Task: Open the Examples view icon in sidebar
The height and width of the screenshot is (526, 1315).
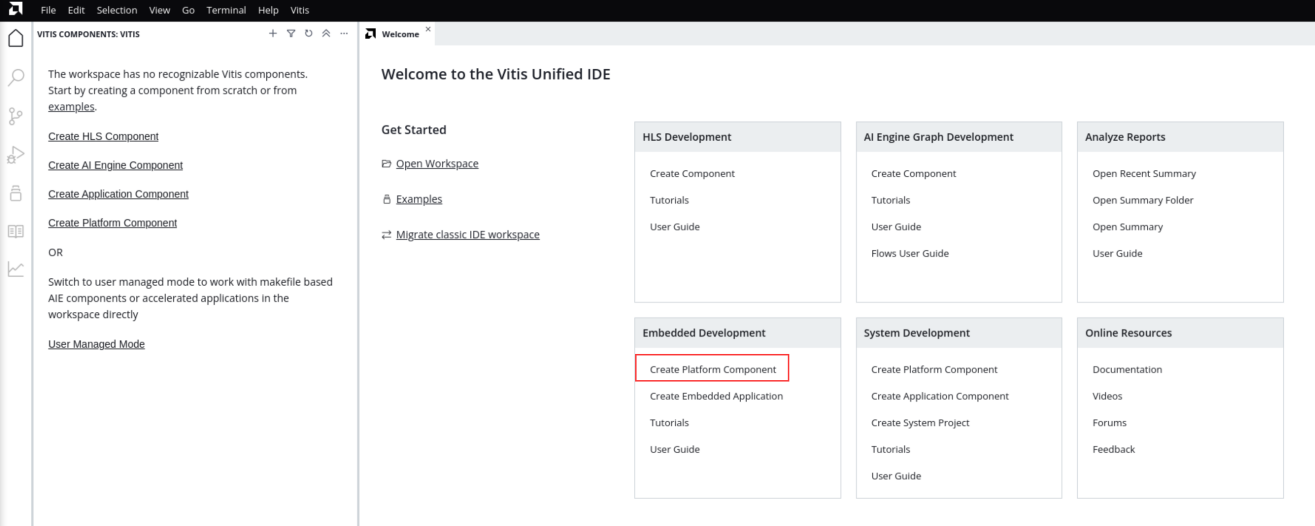Action: coord(15,193)
